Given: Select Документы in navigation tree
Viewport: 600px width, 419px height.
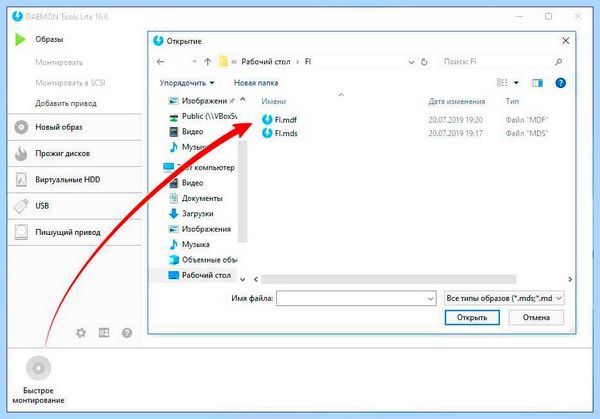Looking at the screenshot, I should [195, 198].
